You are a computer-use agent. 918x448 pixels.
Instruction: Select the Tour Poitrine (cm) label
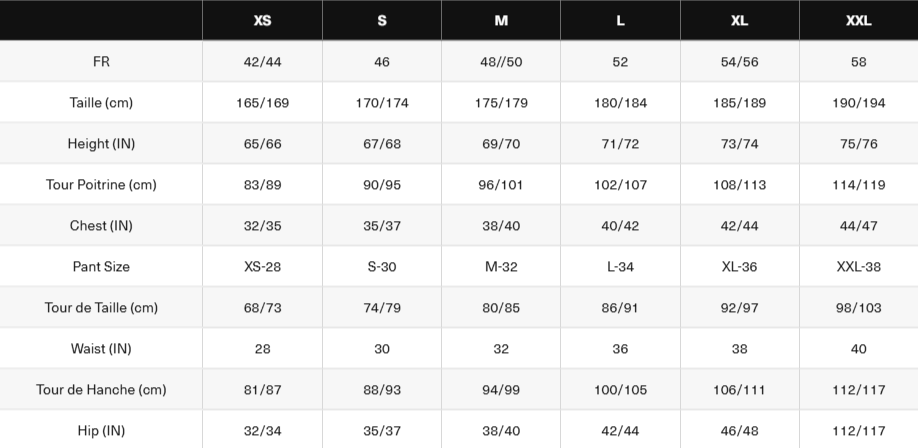pyautogui.click(x=101, y=185)
